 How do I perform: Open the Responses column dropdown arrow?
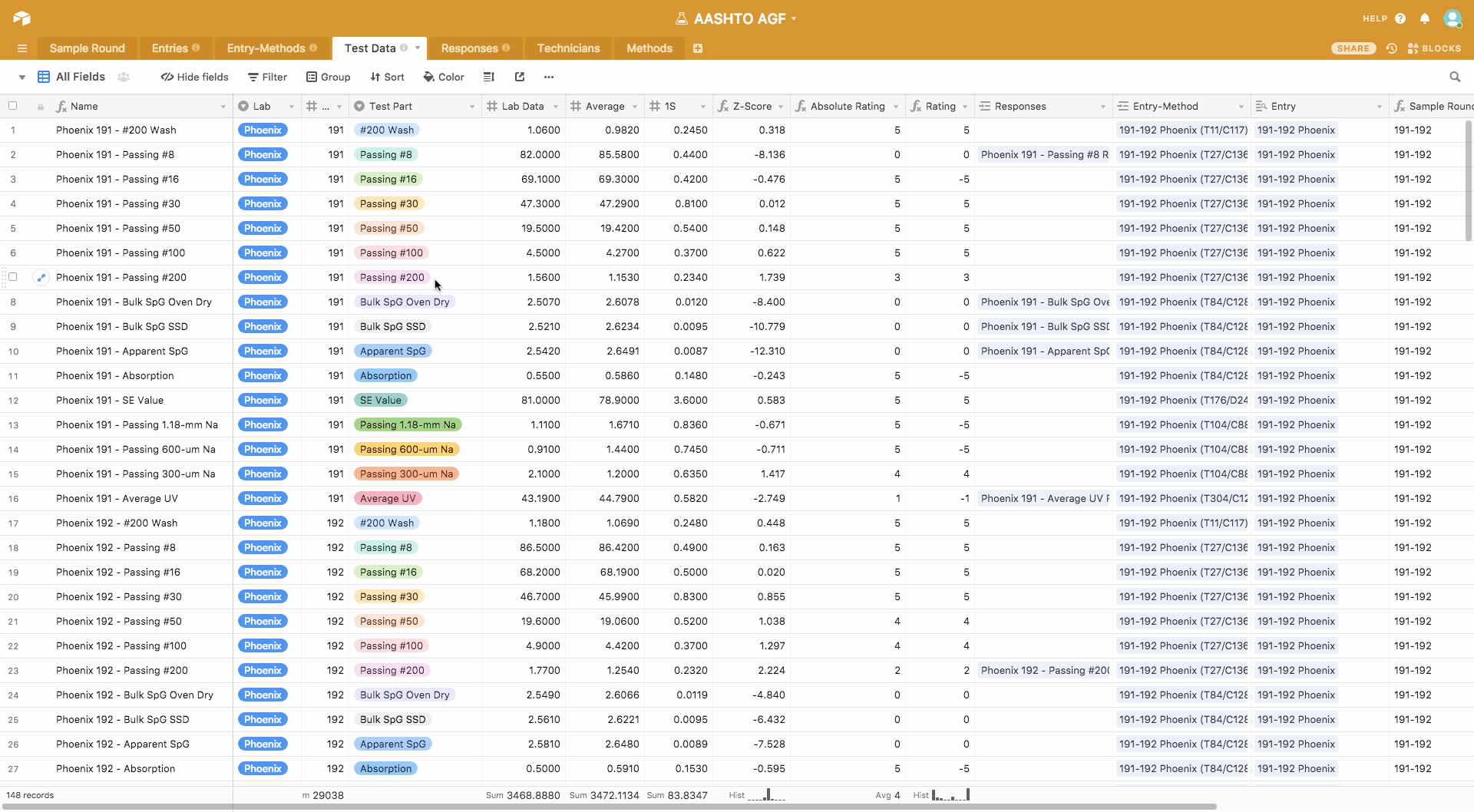[x=1103, y=107]
